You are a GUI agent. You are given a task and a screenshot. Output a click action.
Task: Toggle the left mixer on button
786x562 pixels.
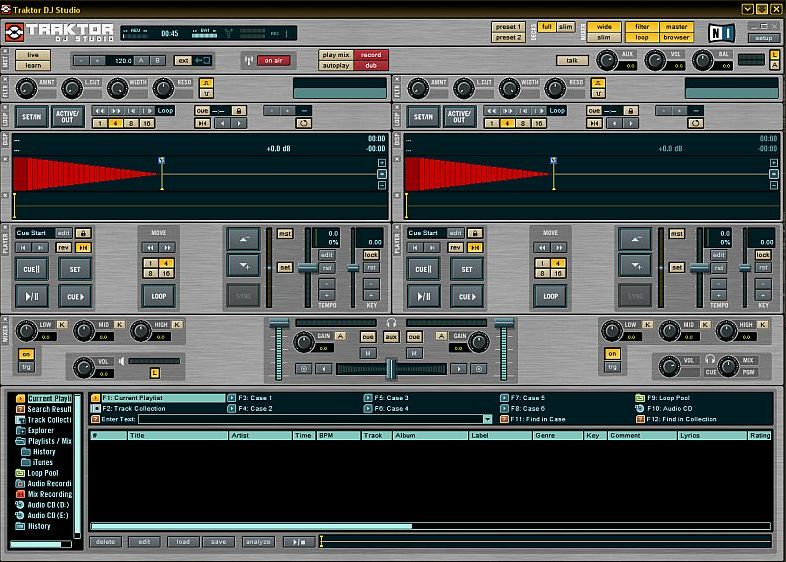(x=26, y=354)
